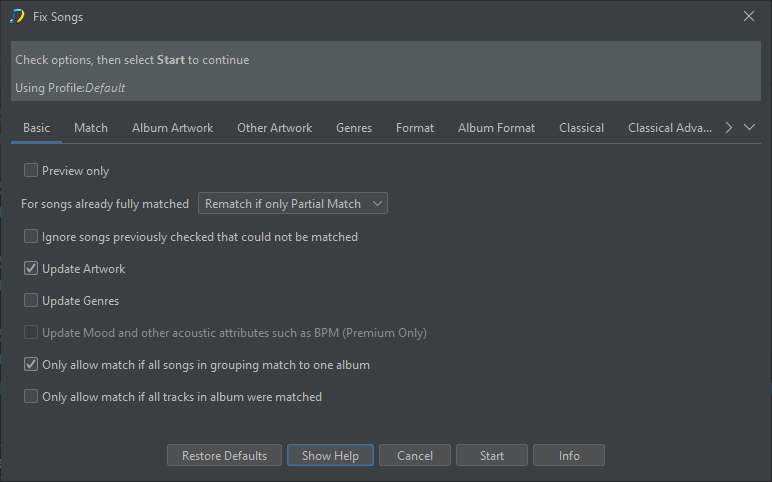Click the Show Help button
The width and height of the screenshot is (772, 482).
(x=330, y=456)
